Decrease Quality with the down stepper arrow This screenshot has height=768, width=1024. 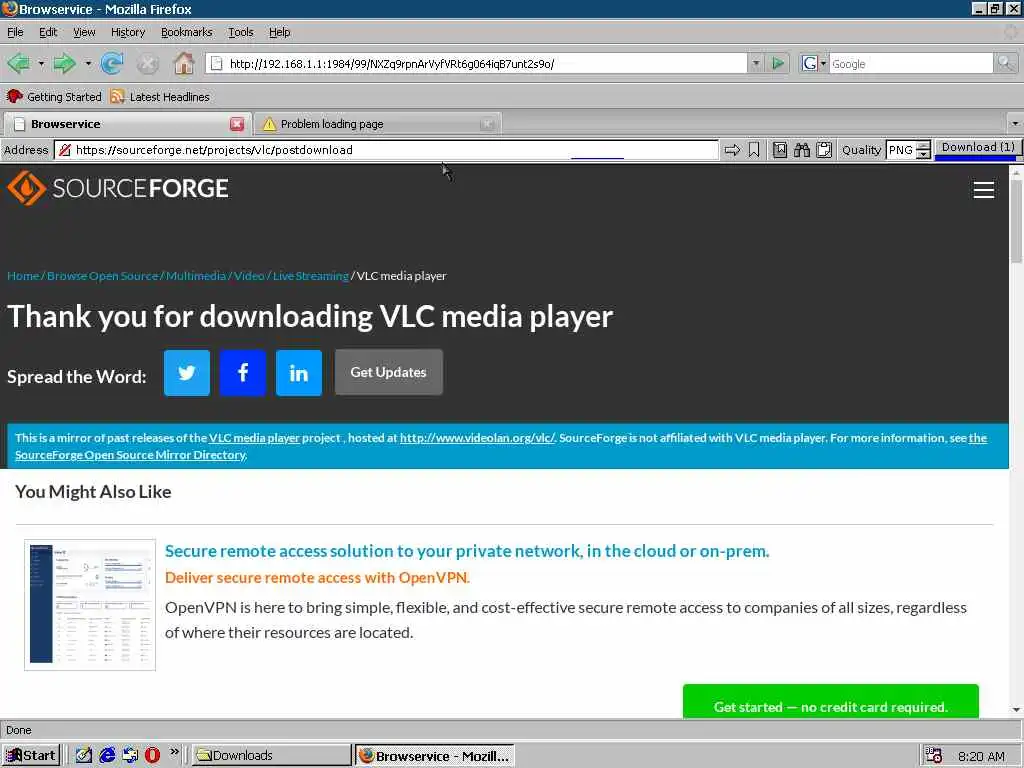[x=923, y=155]
